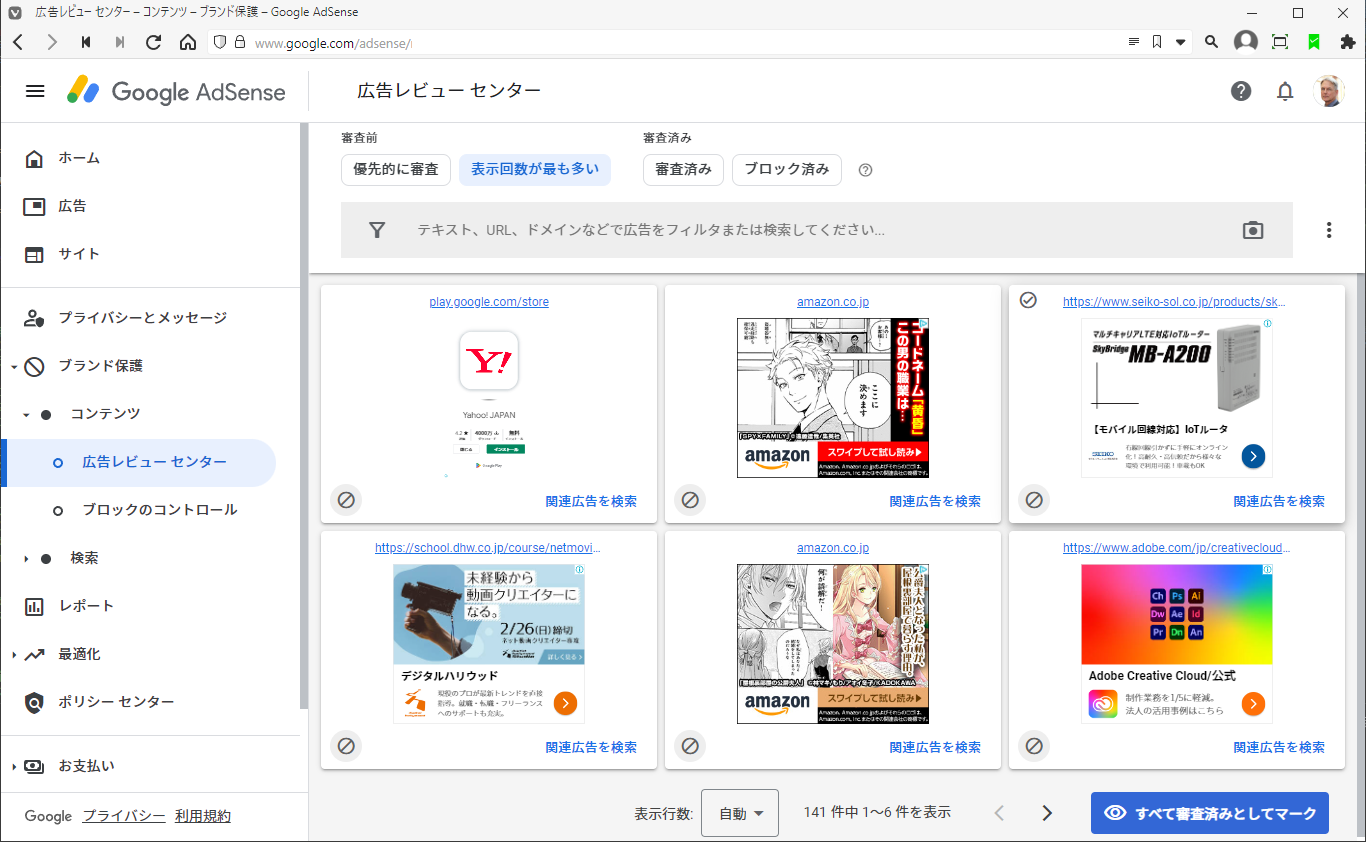Select the 表示回数が最も多い filter chip
The width and height of the screenshot is (1366, 842).
pyautogui.click(x=535, y=170)
